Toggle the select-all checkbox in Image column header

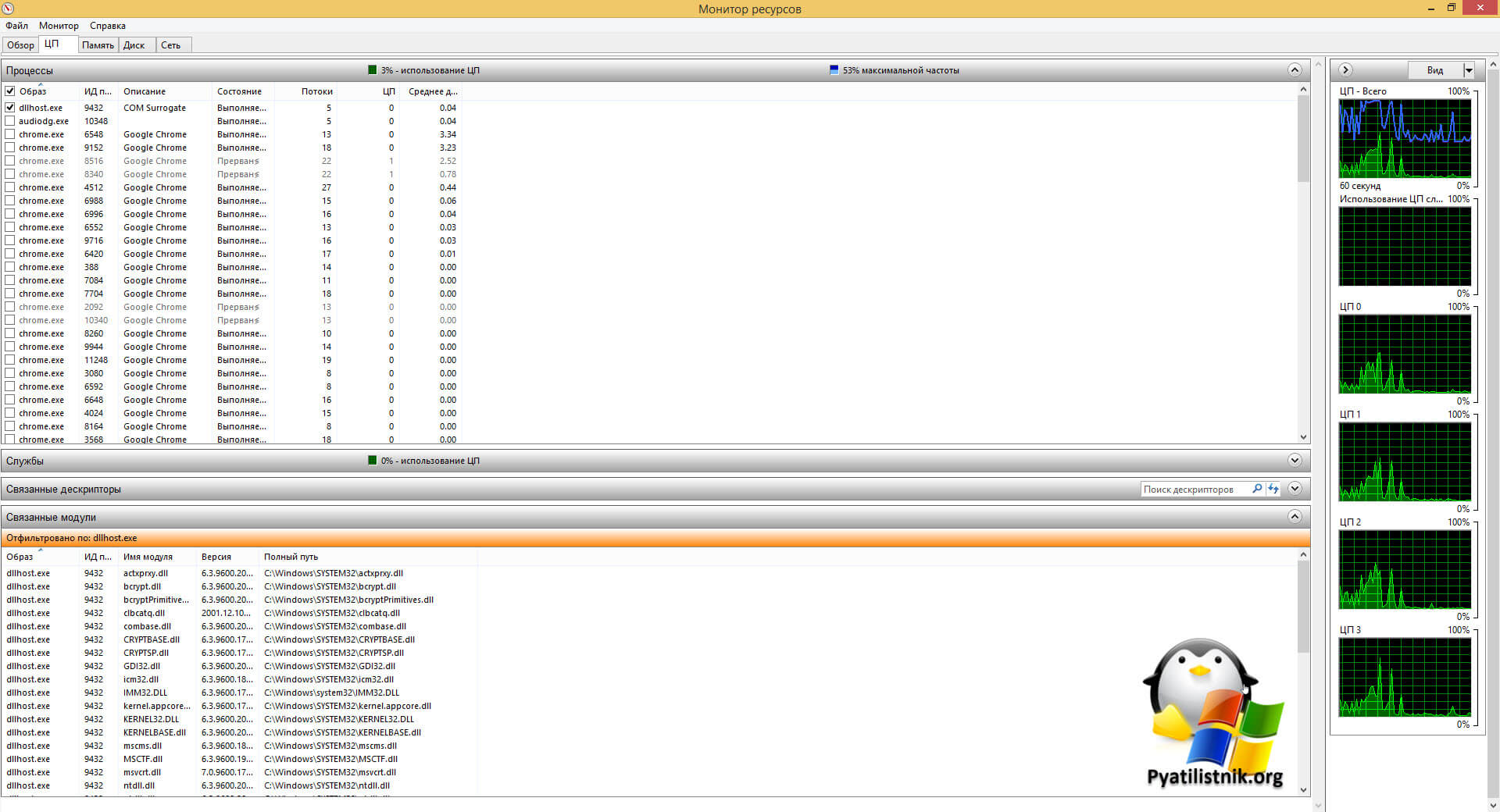10,91
